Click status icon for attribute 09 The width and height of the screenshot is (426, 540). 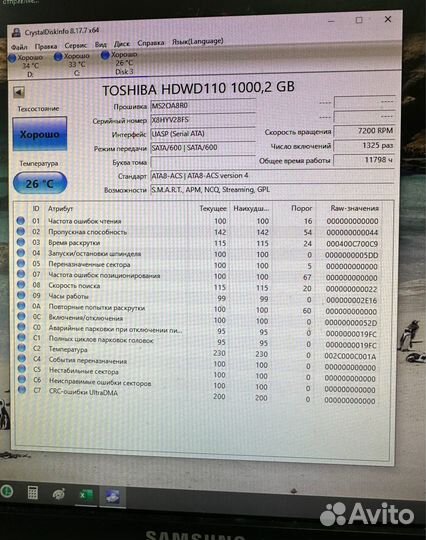coord(21,295)
